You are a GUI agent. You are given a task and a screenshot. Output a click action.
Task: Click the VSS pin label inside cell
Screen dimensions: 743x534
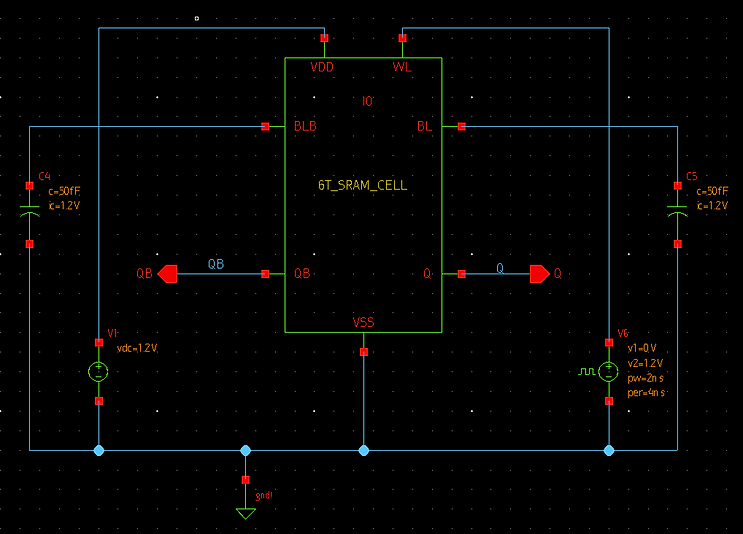363,323
